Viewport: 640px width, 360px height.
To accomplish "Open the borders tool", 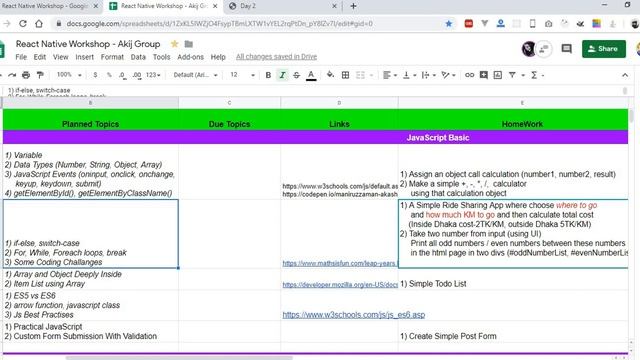I will click(x=345, y=75).
